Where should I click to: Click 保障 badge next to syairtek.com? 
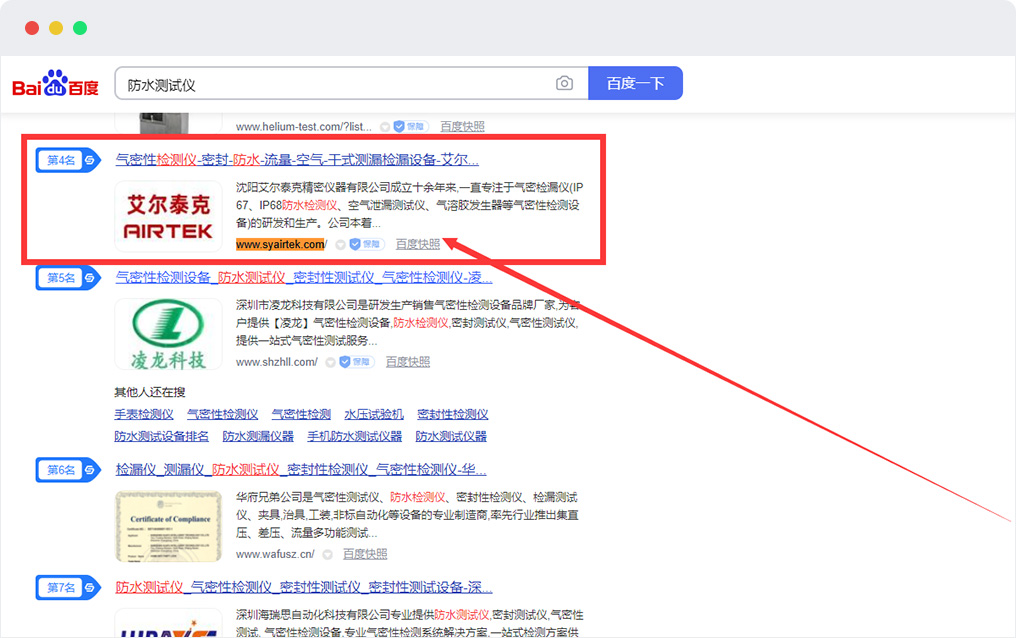pos(366,244)
